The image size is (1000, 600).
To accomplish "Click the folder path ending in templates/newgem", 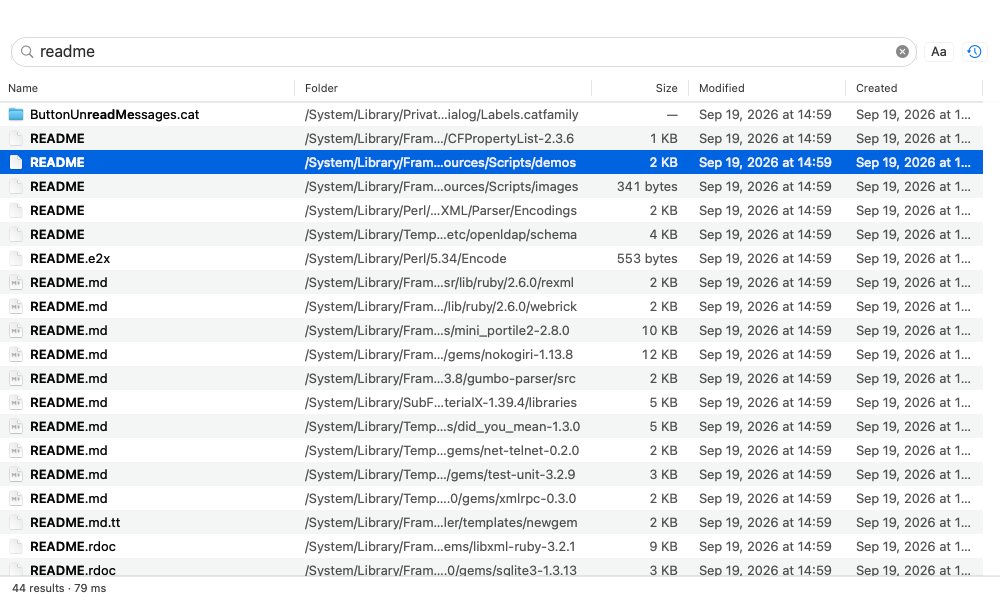I will [x=441, y=523].
